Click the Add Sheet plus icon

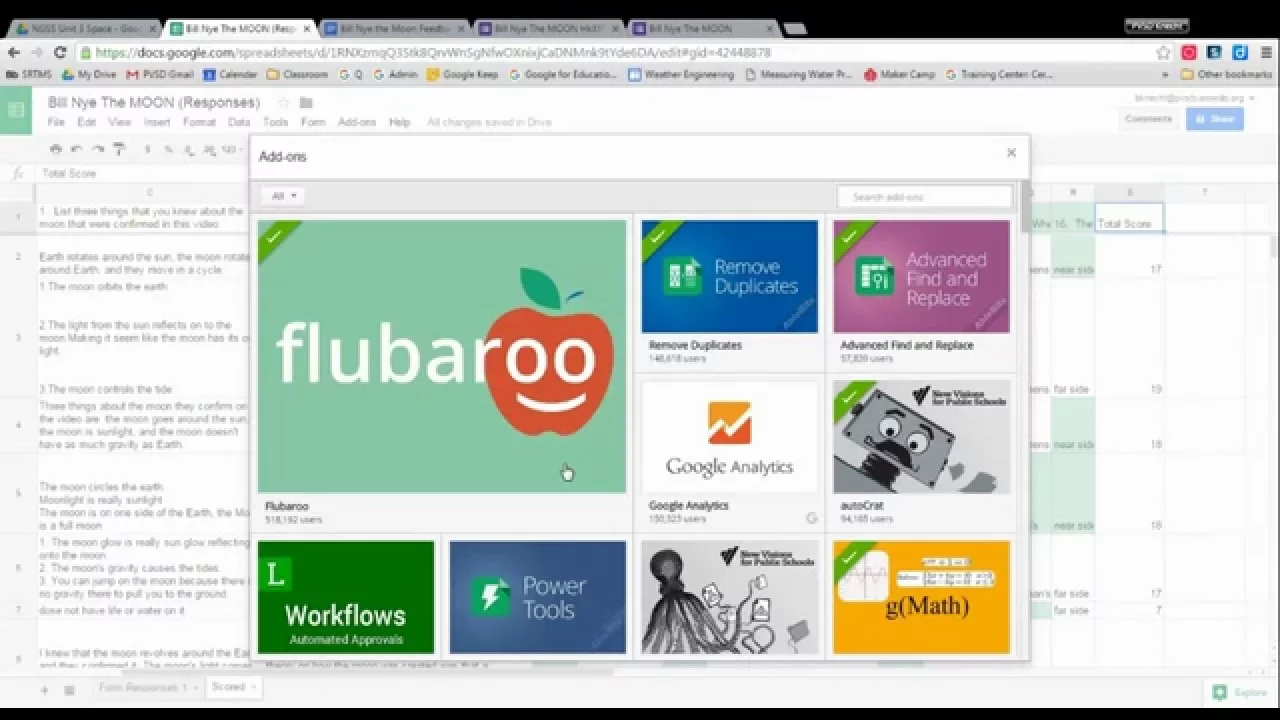44,689
